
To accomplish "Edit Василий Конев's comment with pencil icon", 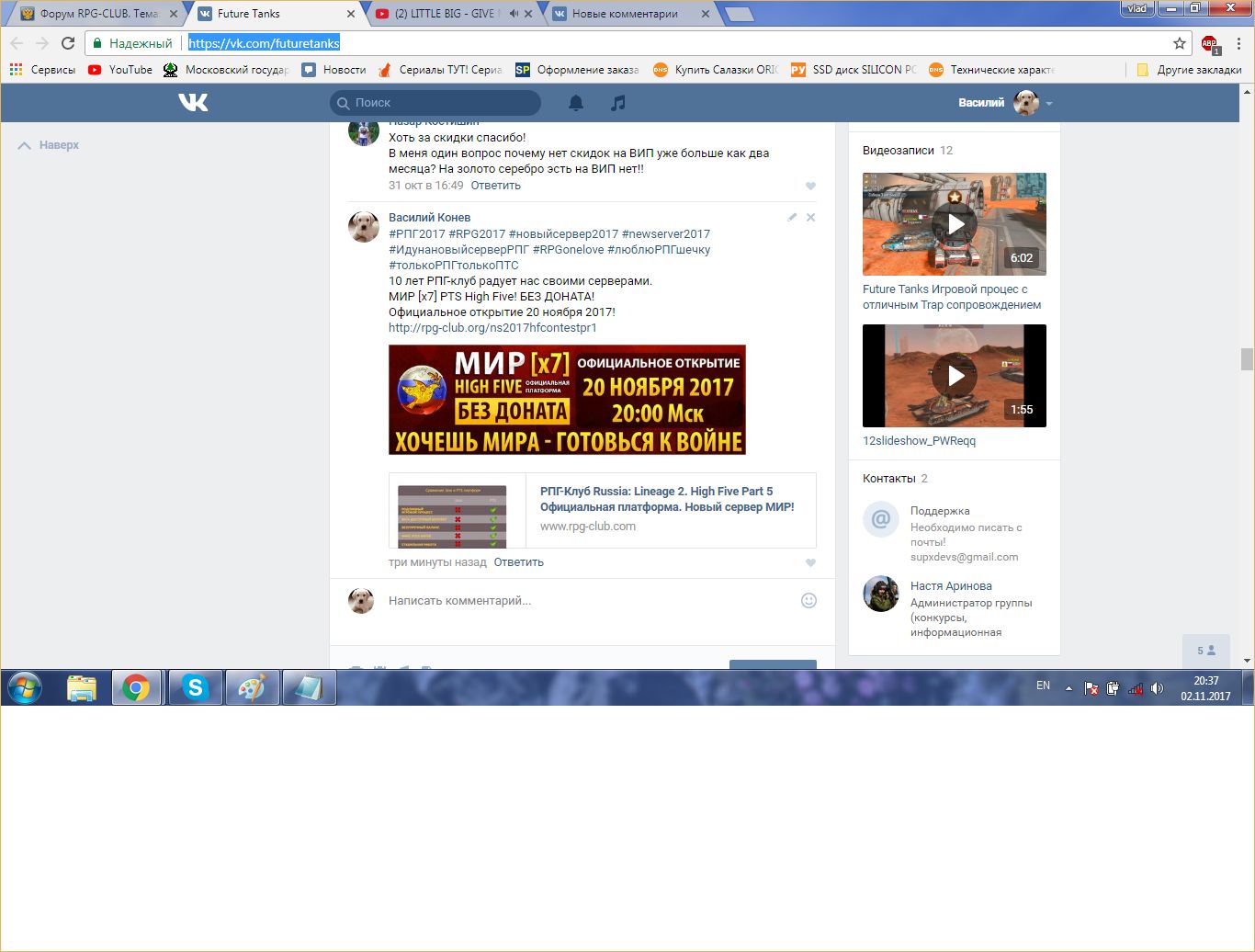I will point(792,218).
